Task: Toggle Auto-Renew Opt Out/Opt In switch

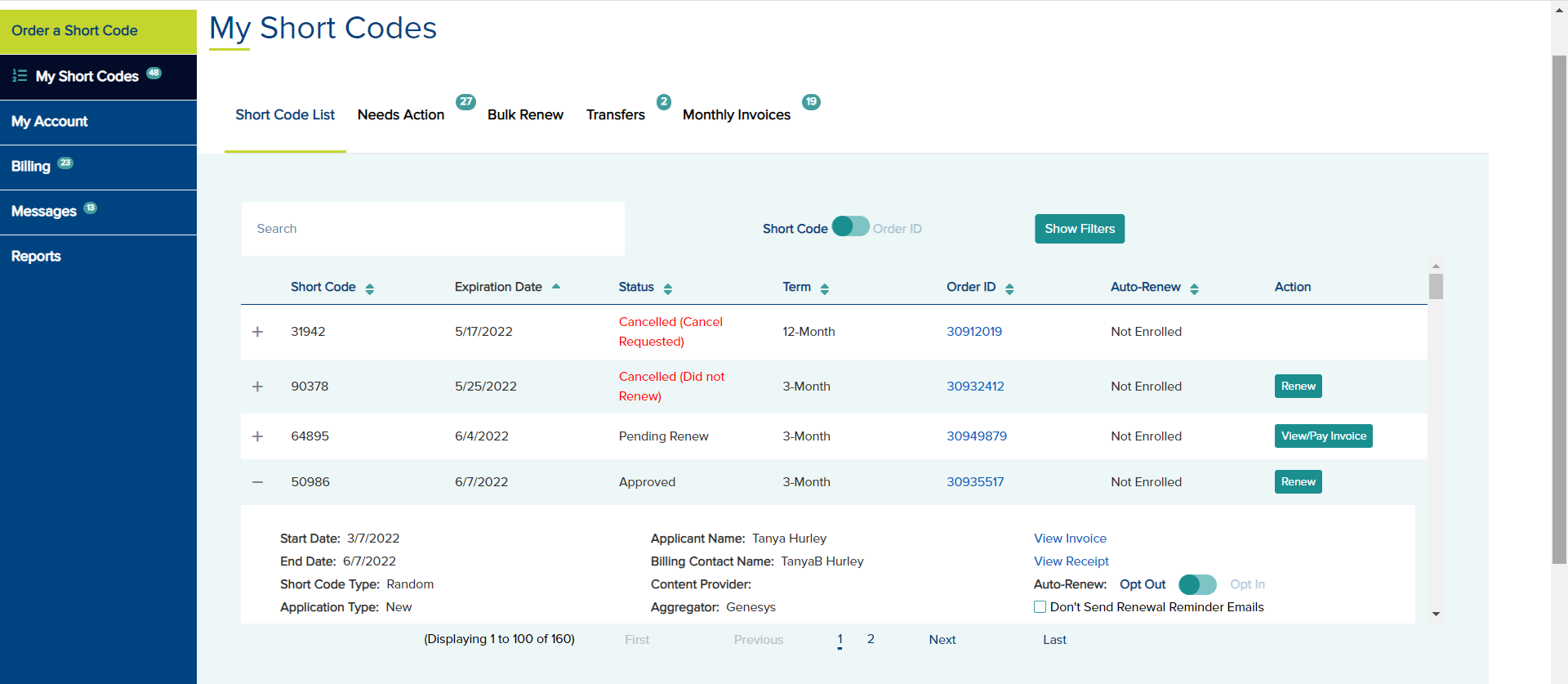Action: coord(1197,584)
